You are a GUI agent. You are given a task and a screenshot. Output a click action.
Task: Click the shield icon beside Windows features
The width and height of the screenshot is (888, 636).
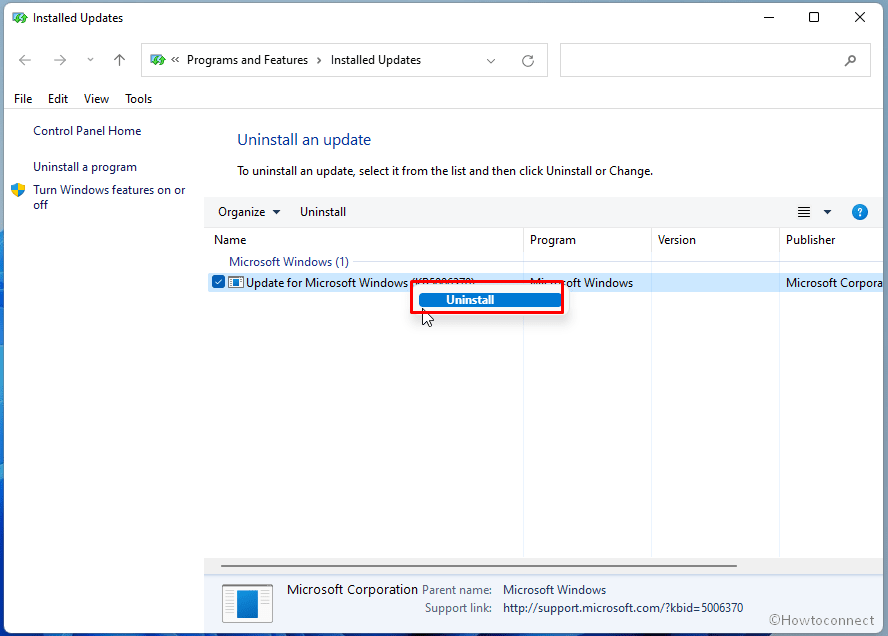coord(18,190)
